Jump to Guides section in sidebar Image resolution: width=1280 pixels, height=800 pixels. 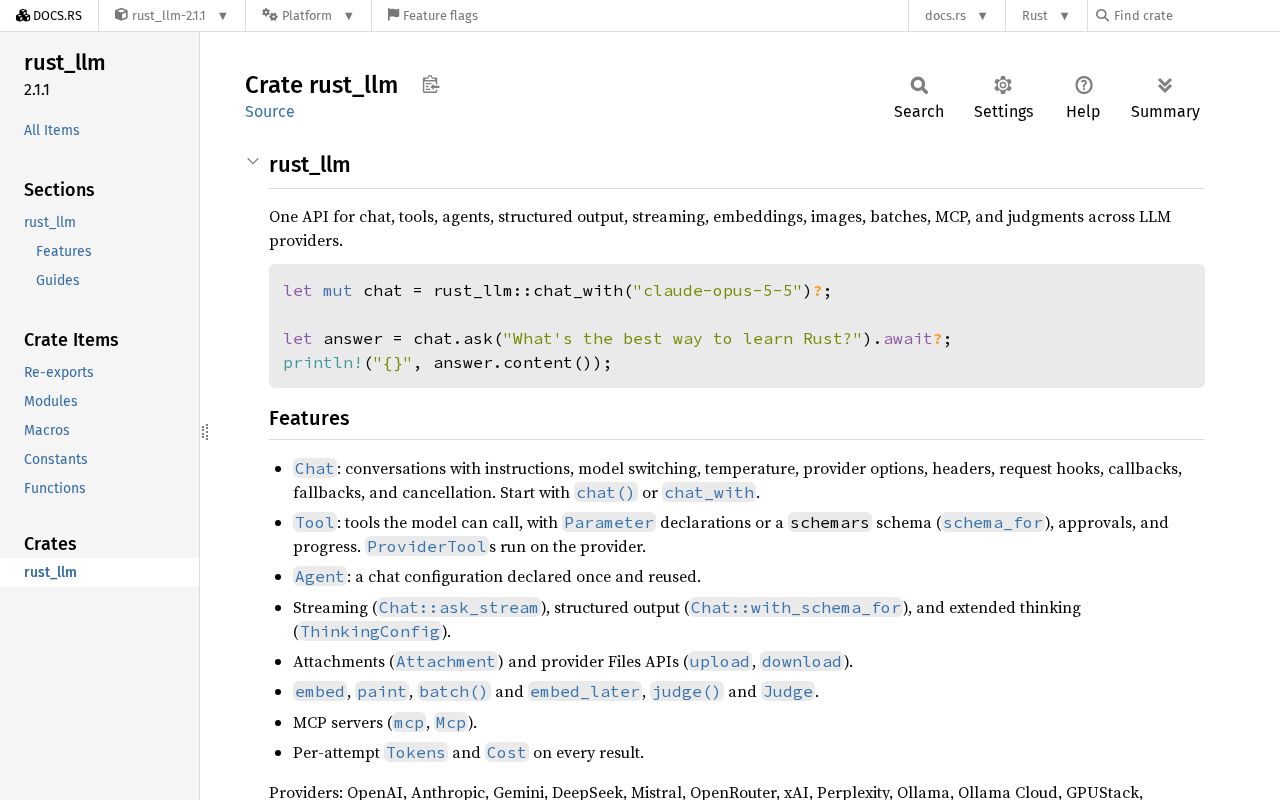coord(58,280)
